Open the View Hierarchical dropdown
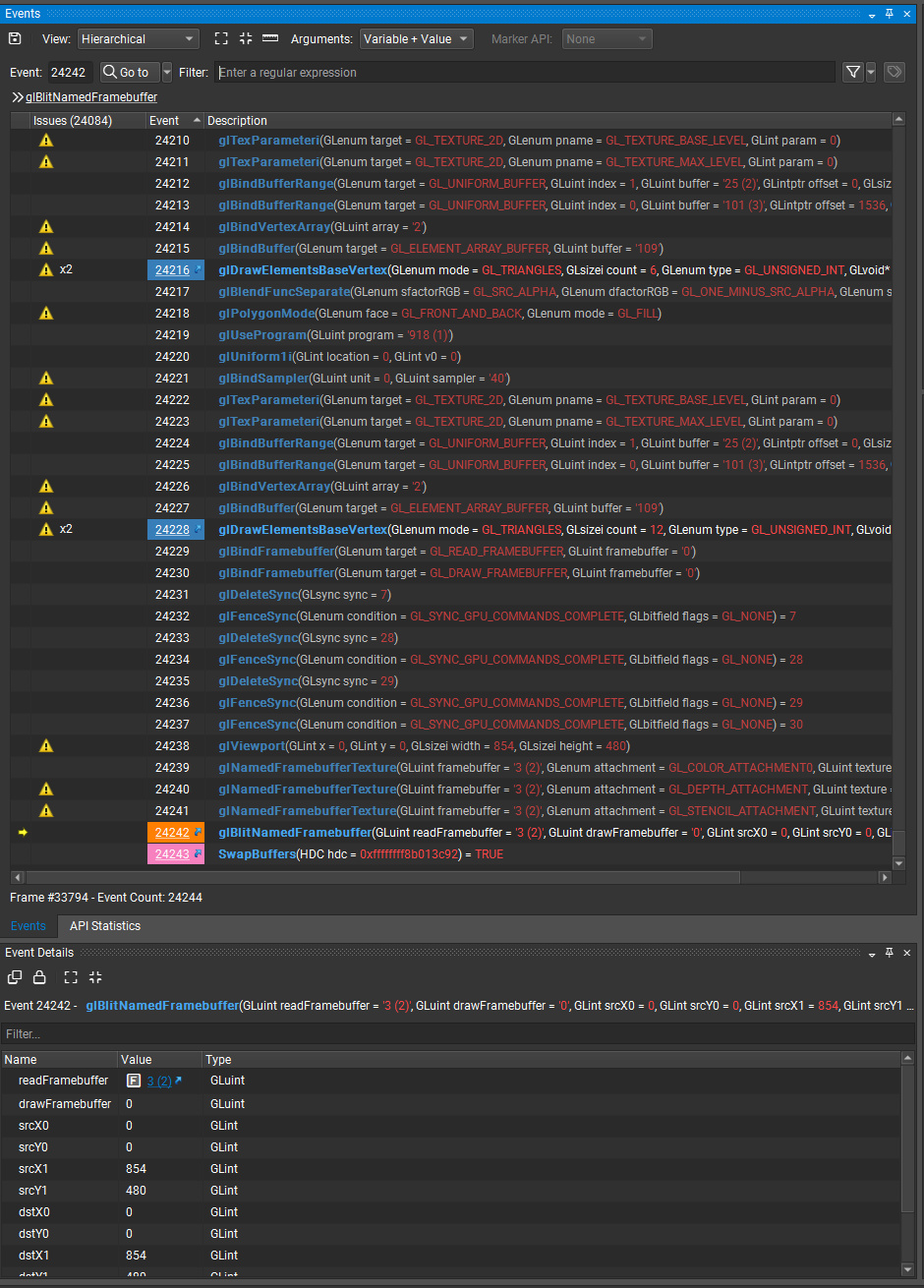This screenshot has width=924, height=1288. tap(138, 39)
